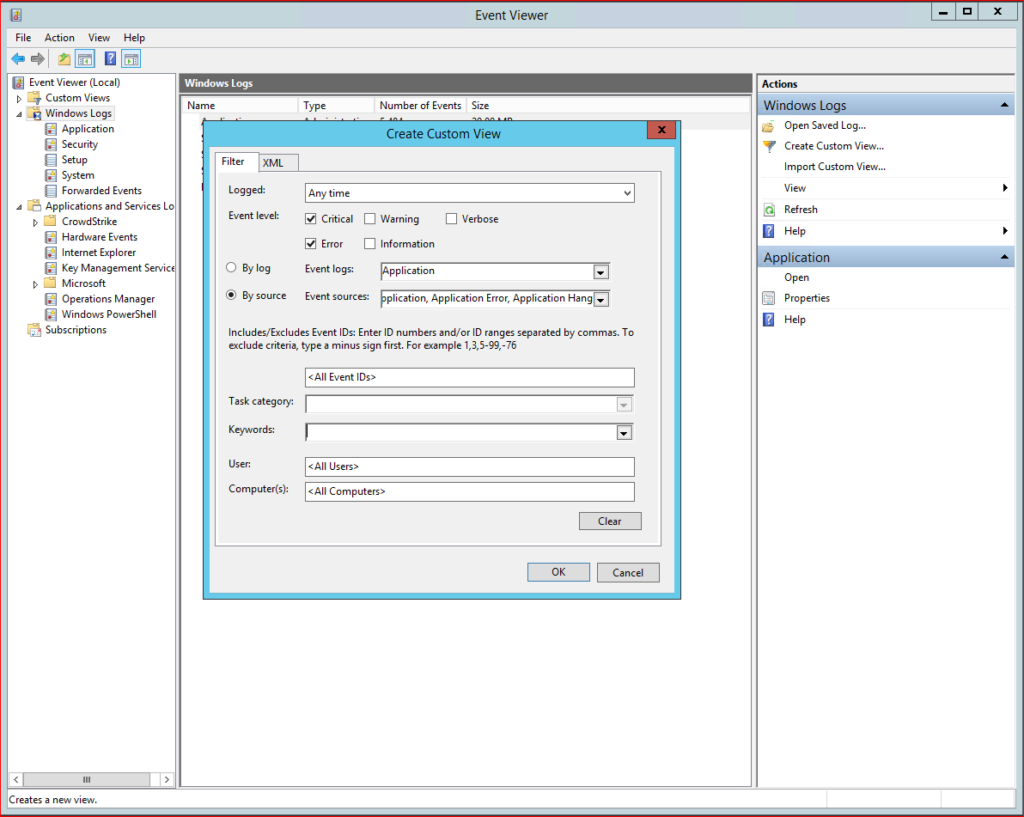
Task: Expand the CrowdStrike folder node
Action: [35, 223]
